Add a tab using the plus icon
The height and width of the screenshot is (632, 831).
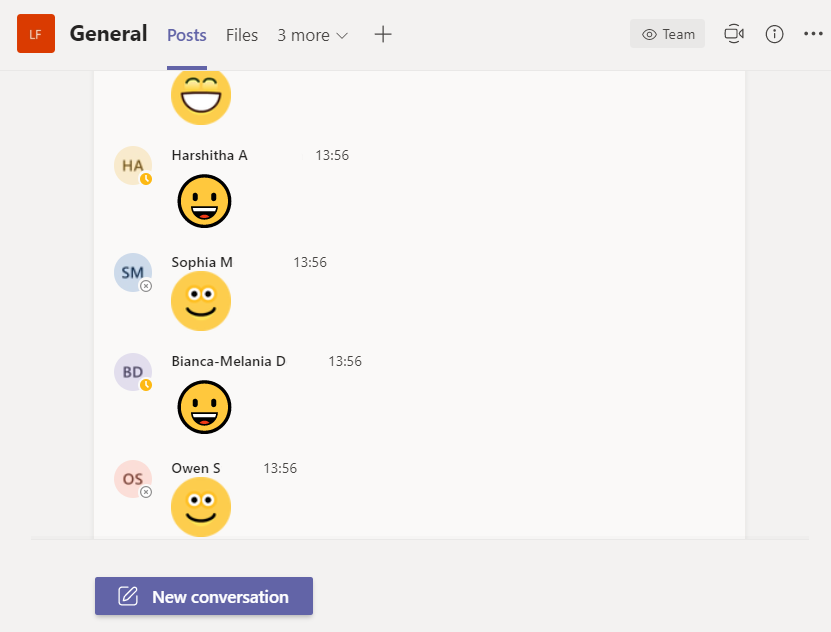(x=383, y=34)
